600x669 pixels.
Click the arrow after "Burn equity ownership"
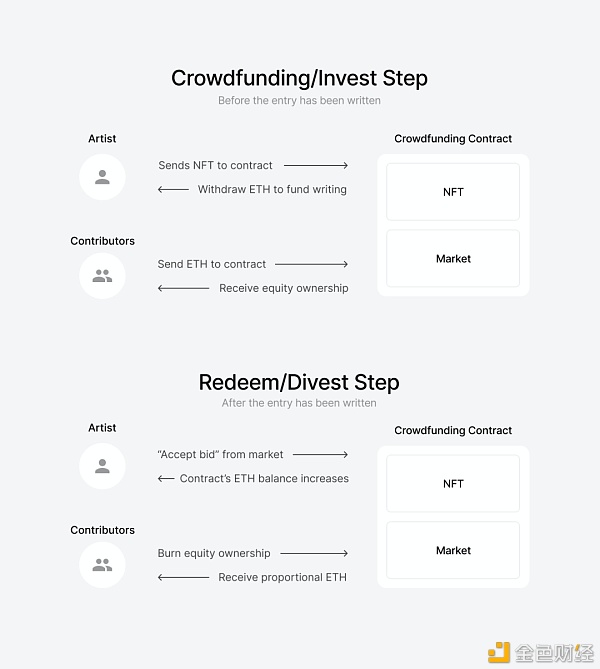[314, 553]
